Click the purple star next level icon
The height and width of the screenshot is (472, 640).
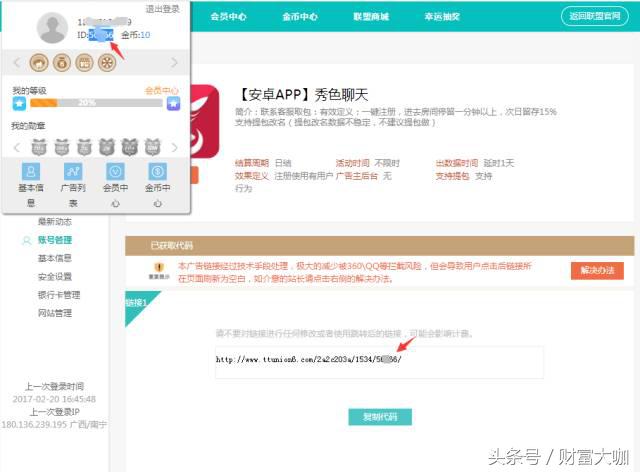pyautogui.click(x=173, y=103)
